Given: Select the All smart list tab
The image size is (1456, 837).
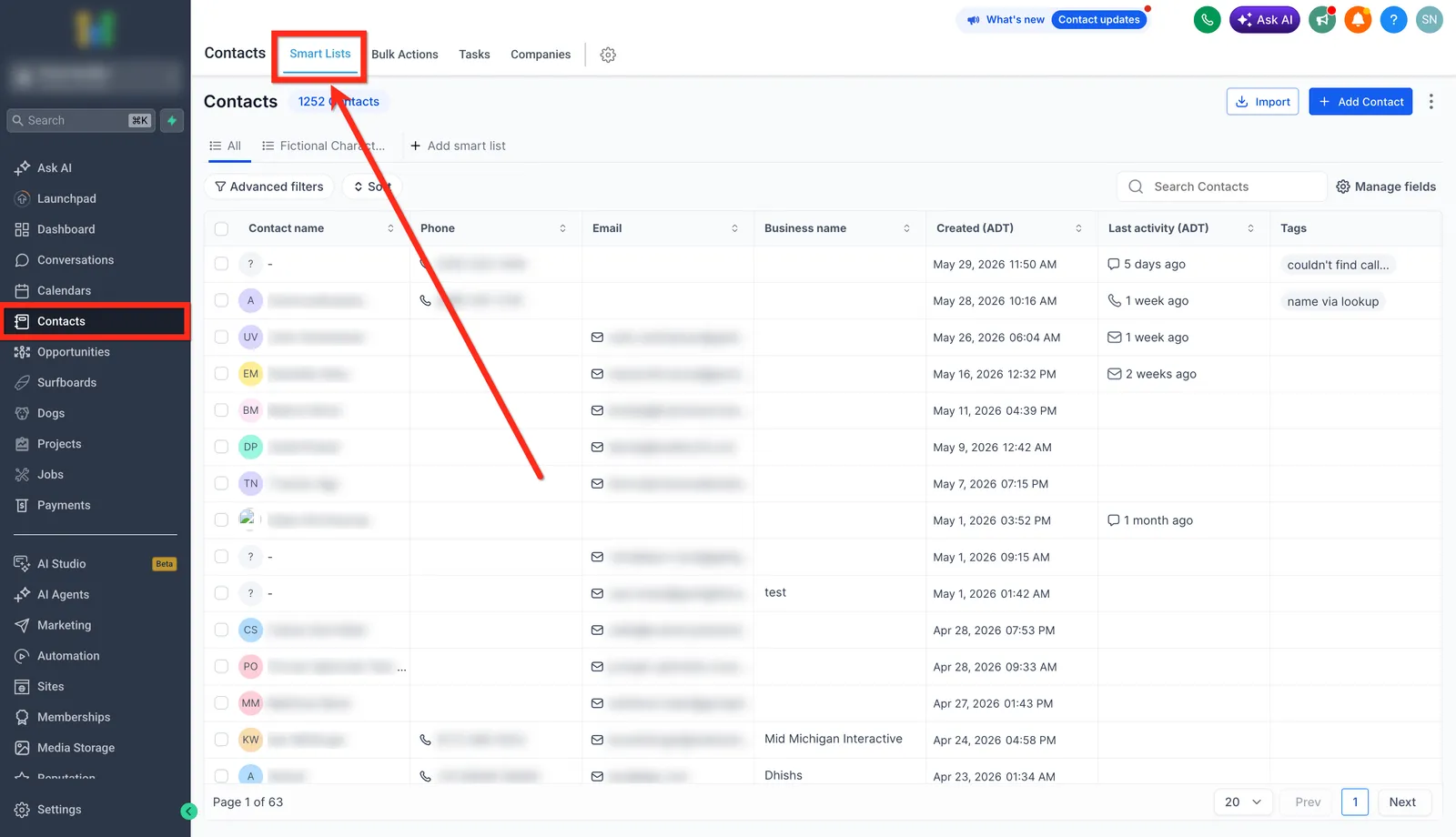Looking at the screenshot, I should pyautogui.click(x=226, y=146).
